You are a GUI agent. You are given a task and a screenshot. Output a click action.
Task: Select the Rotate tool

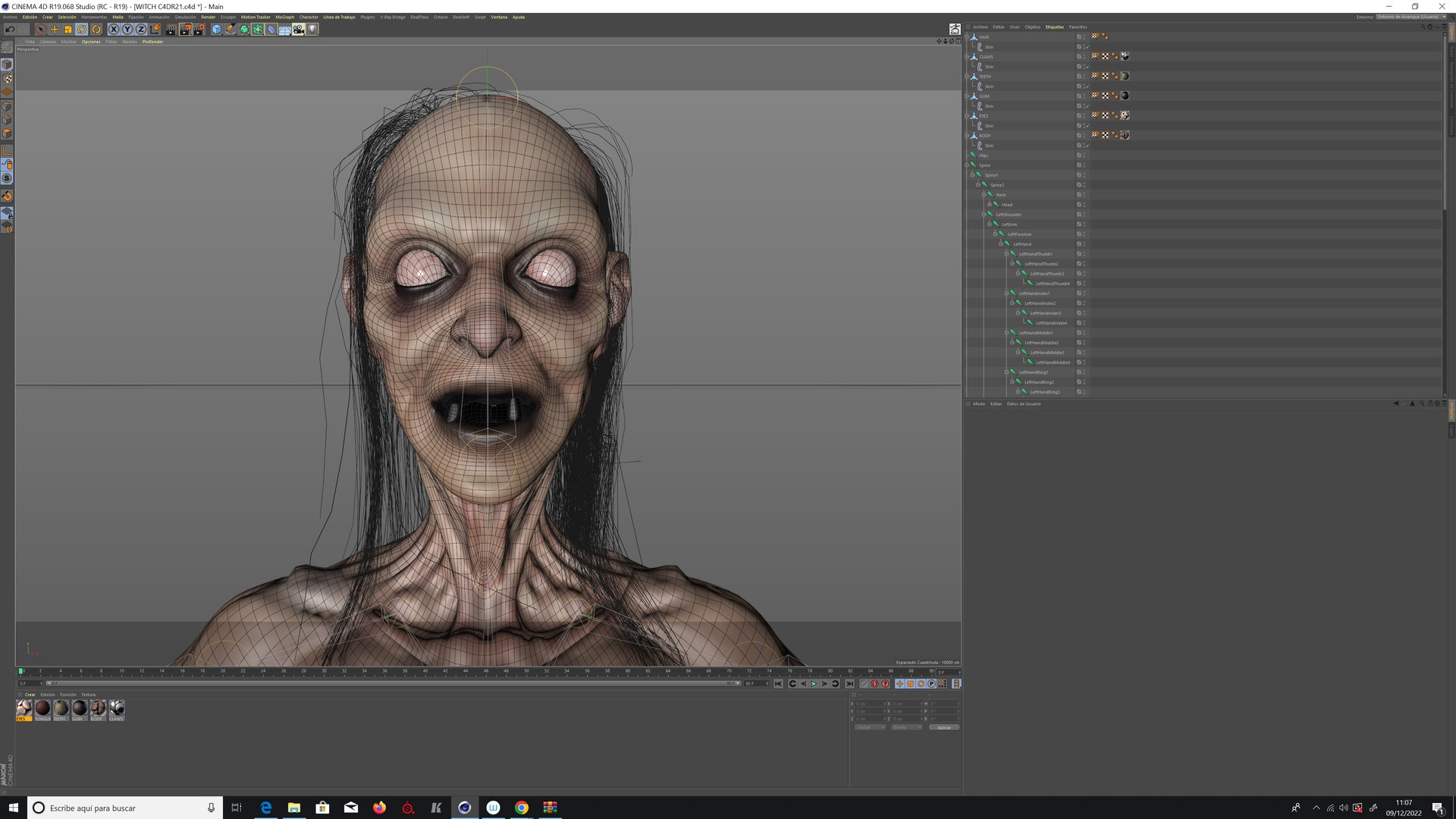82,30
